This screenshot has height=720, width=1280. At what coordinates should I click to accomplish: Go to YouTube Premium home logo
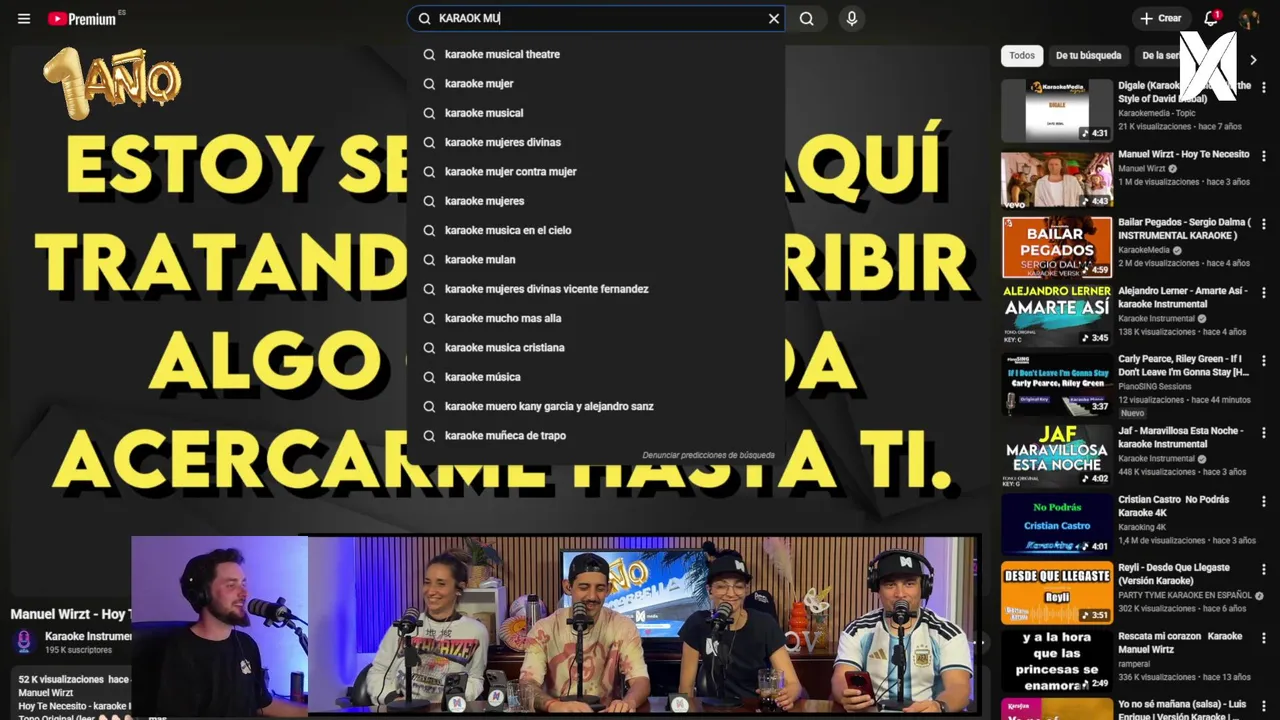tap(82, 18)
